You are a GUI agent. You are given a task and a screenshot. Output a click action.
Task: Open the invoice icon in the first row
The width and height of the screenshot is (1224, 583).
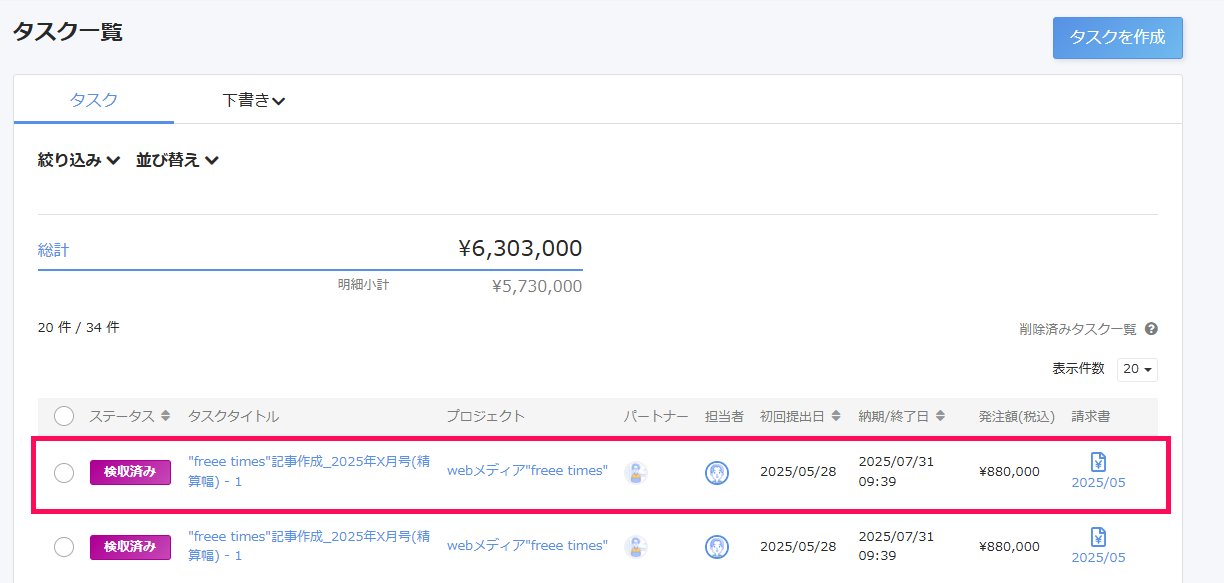tap(1098, 462)
